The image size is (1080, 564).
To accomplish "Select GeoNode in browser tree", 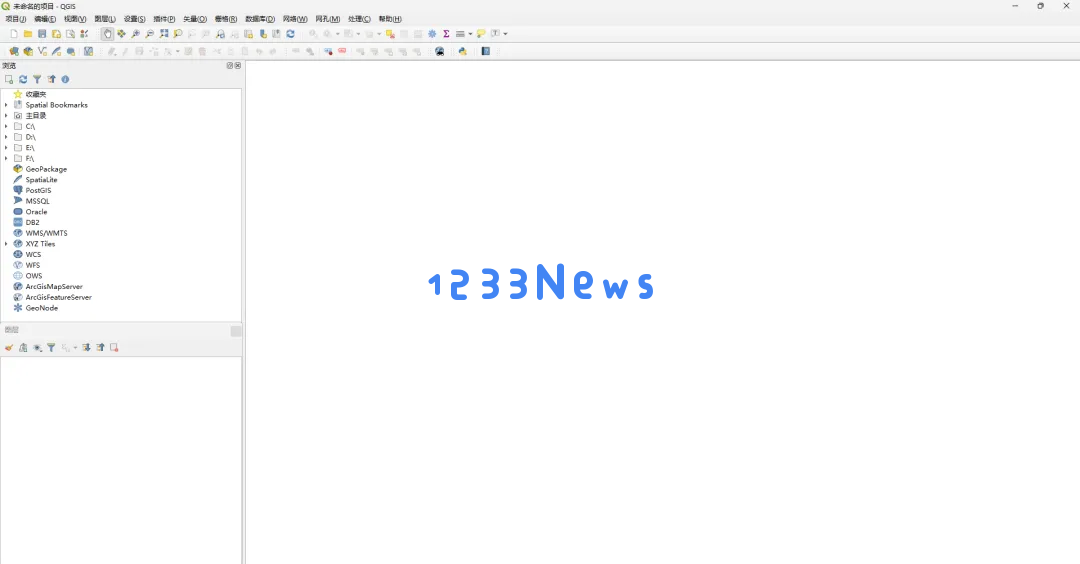I will pyautogui.click(x=41, y=308).
